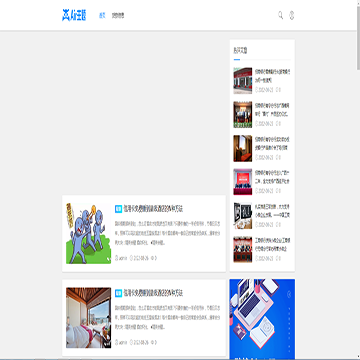This screenshot has width=360, height=360.
Task: Click the blue category badge on cartoon article
Action: point(118,209)
